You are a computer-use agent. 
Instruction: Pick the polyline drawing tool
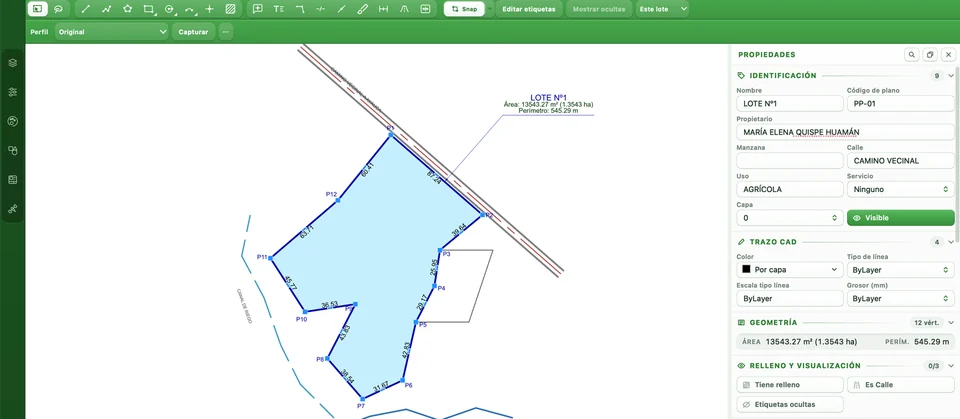coord(107,9)
